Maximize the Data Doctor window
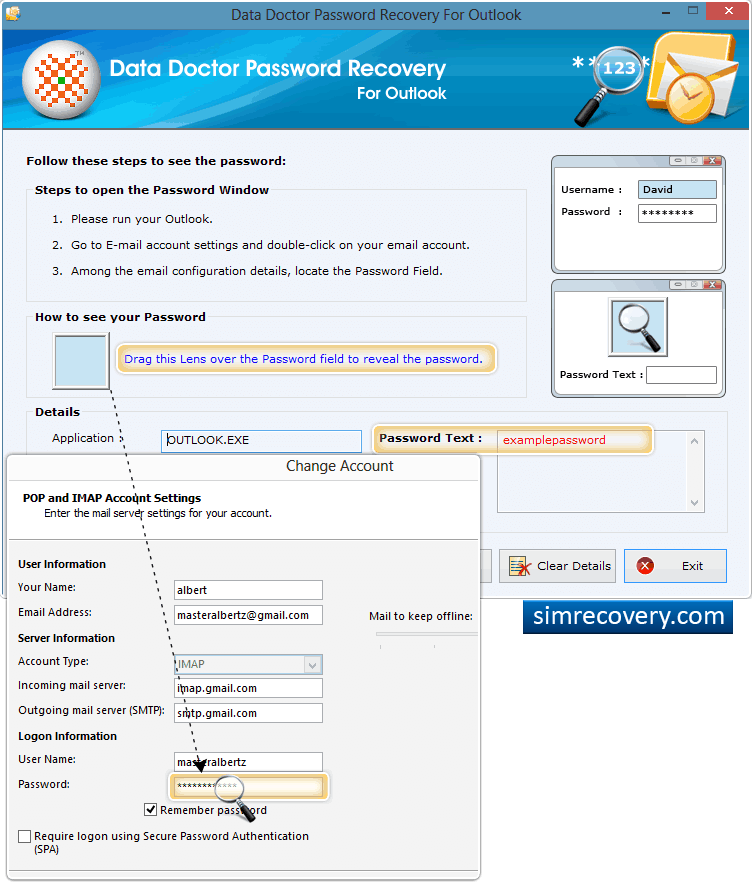 [693, 11]
